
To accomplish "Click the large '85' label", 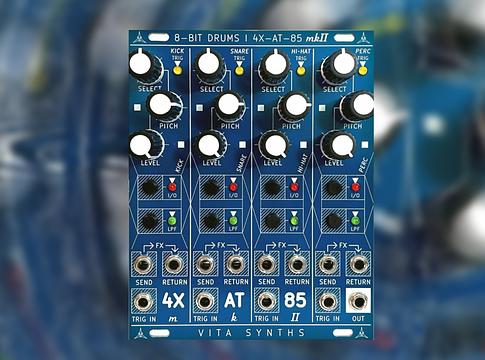I will coord(295,300).
